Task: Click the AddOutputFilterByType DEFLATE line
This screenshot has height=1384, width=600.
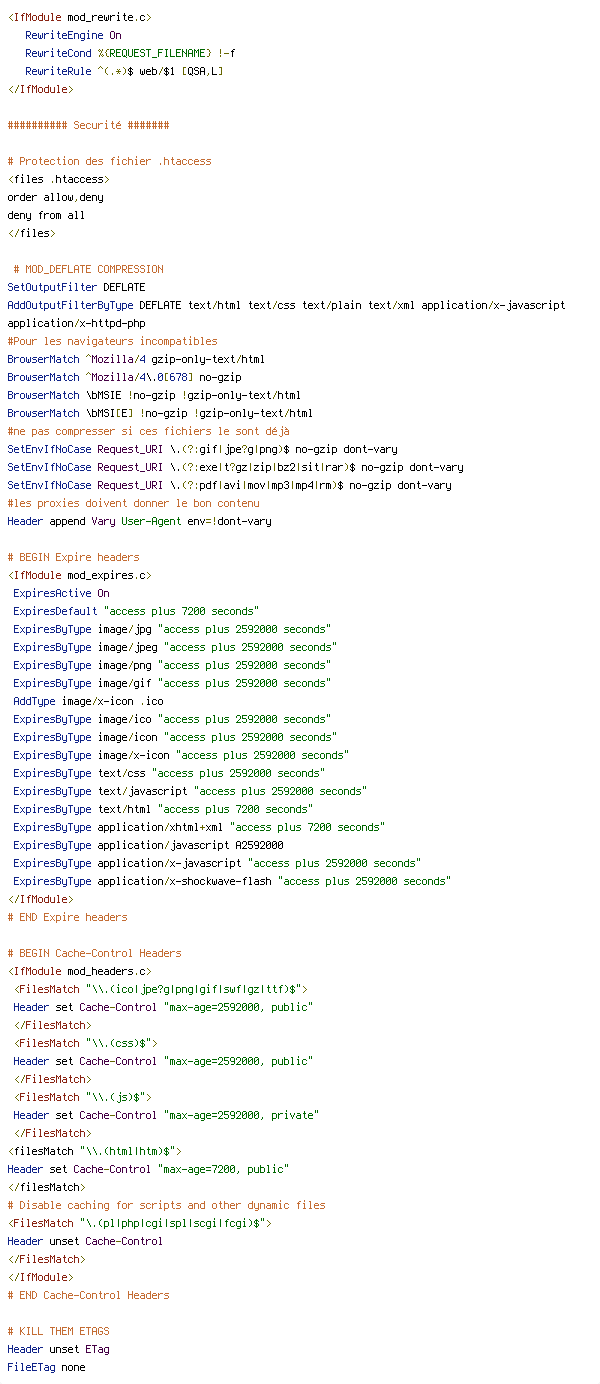Action: tap(286, 305)
